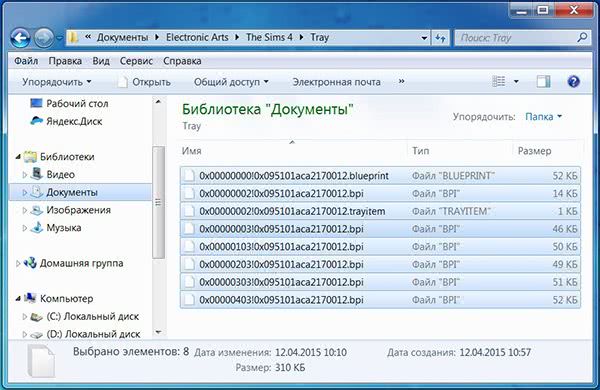Click the search magnifier icon

point(582,38)
